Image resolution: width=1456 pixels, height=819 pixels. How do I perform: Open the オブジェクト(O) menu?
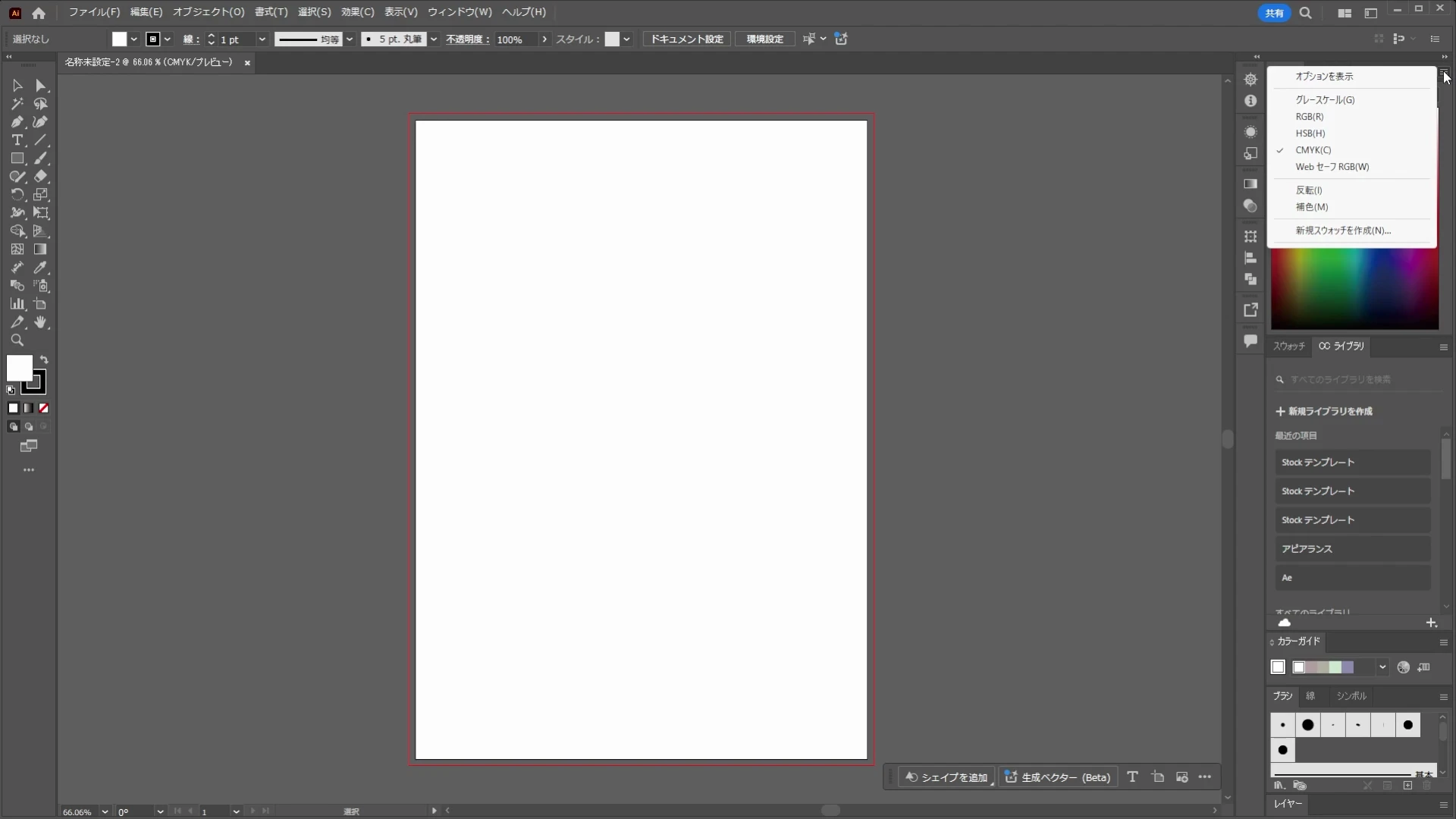[x=209, y=12]
